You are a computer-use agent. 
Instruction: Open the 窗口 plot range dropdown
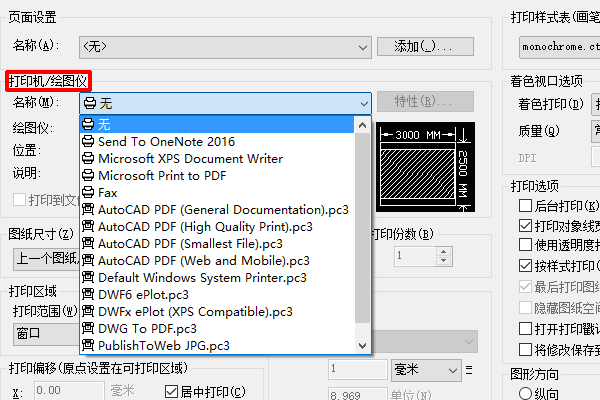(x=46, y=334)
